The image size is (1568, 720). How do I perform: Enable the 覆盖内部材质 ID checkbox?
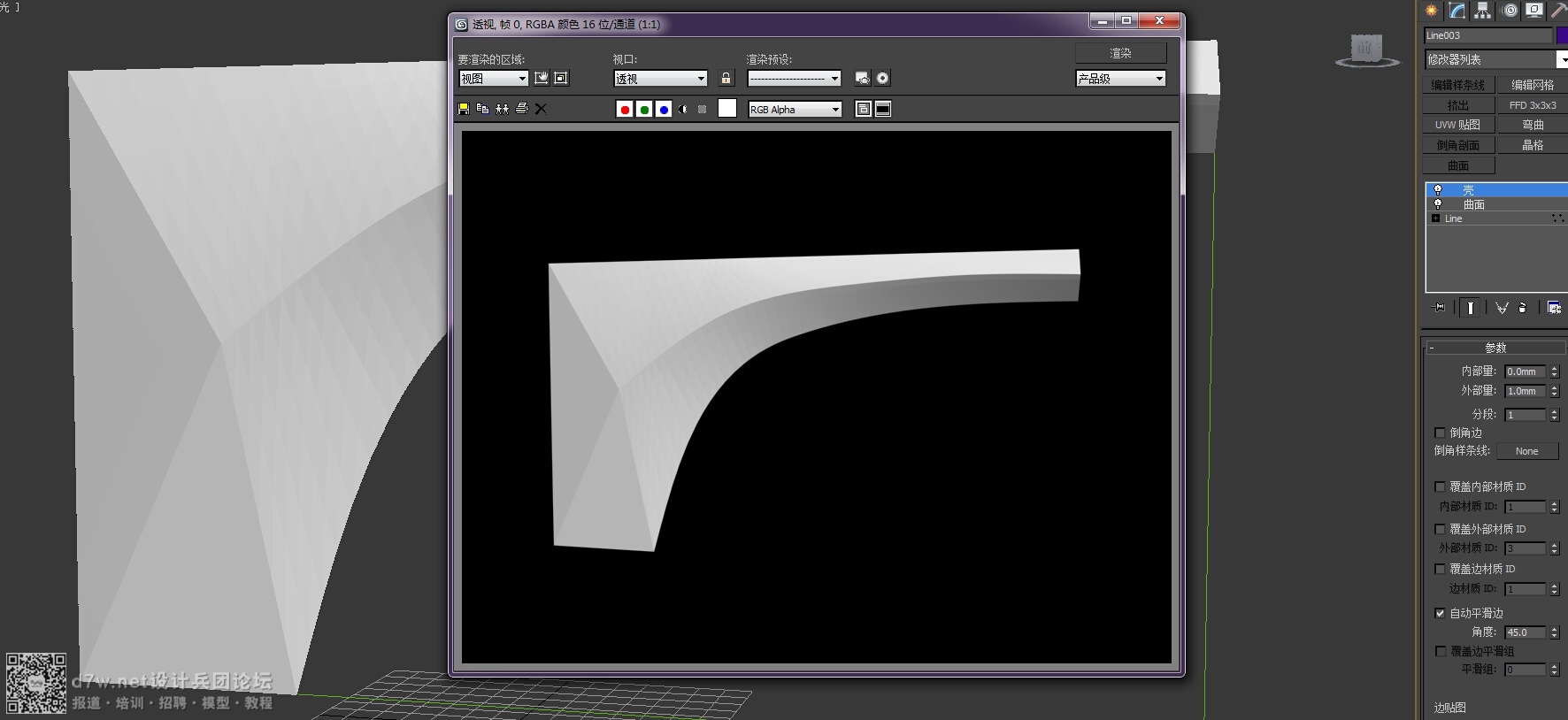(1440, 486)
